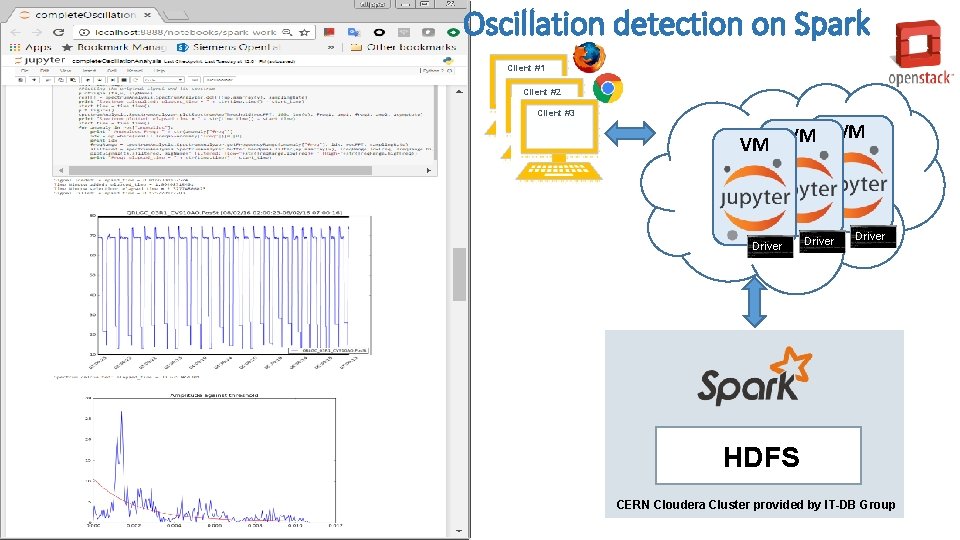Click the HDFS box
This screenshot has height=540, width=960.
coord(759,456)
